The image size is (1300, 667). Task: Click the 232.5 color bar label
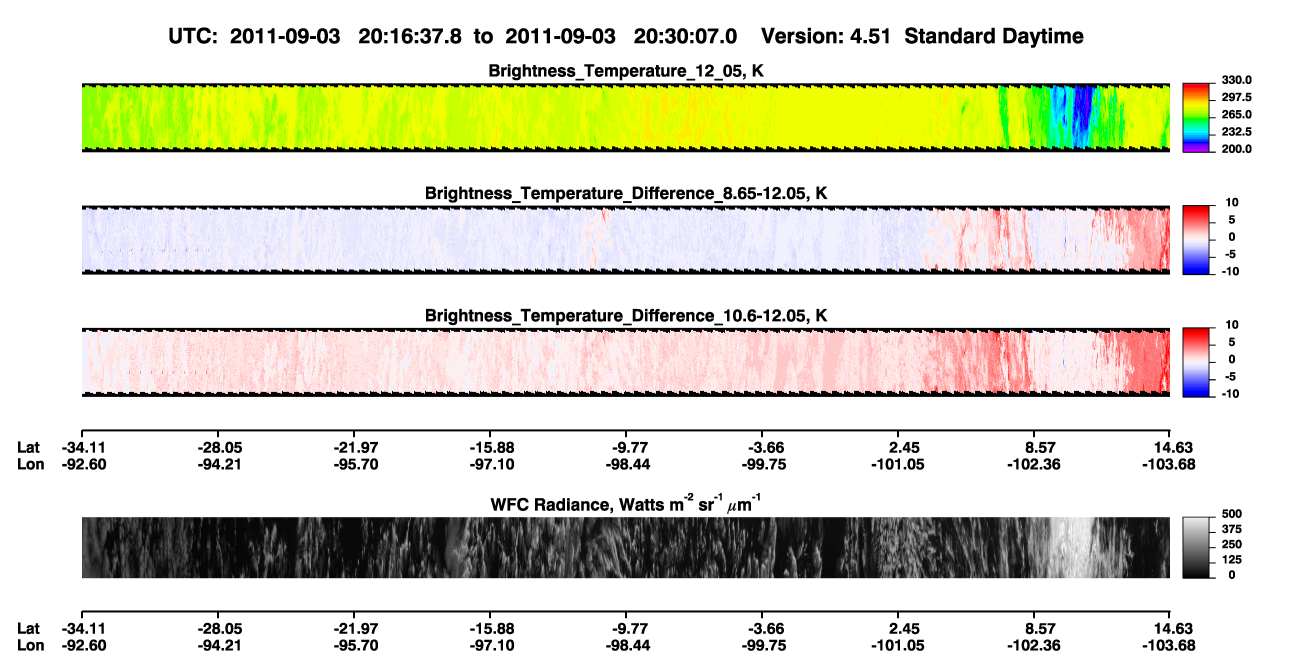[1237, 131]
